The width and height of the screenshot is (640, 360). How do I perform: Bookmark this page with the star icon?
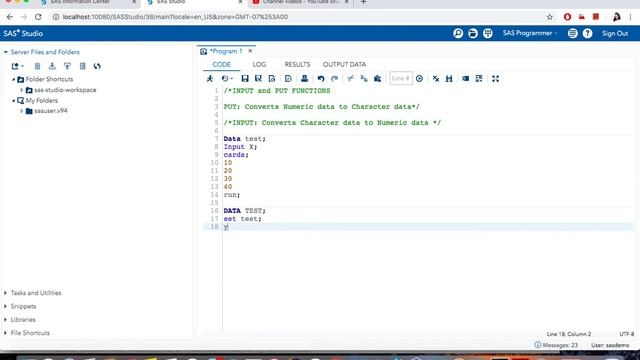pyautogui.click(x=550, y=17)
